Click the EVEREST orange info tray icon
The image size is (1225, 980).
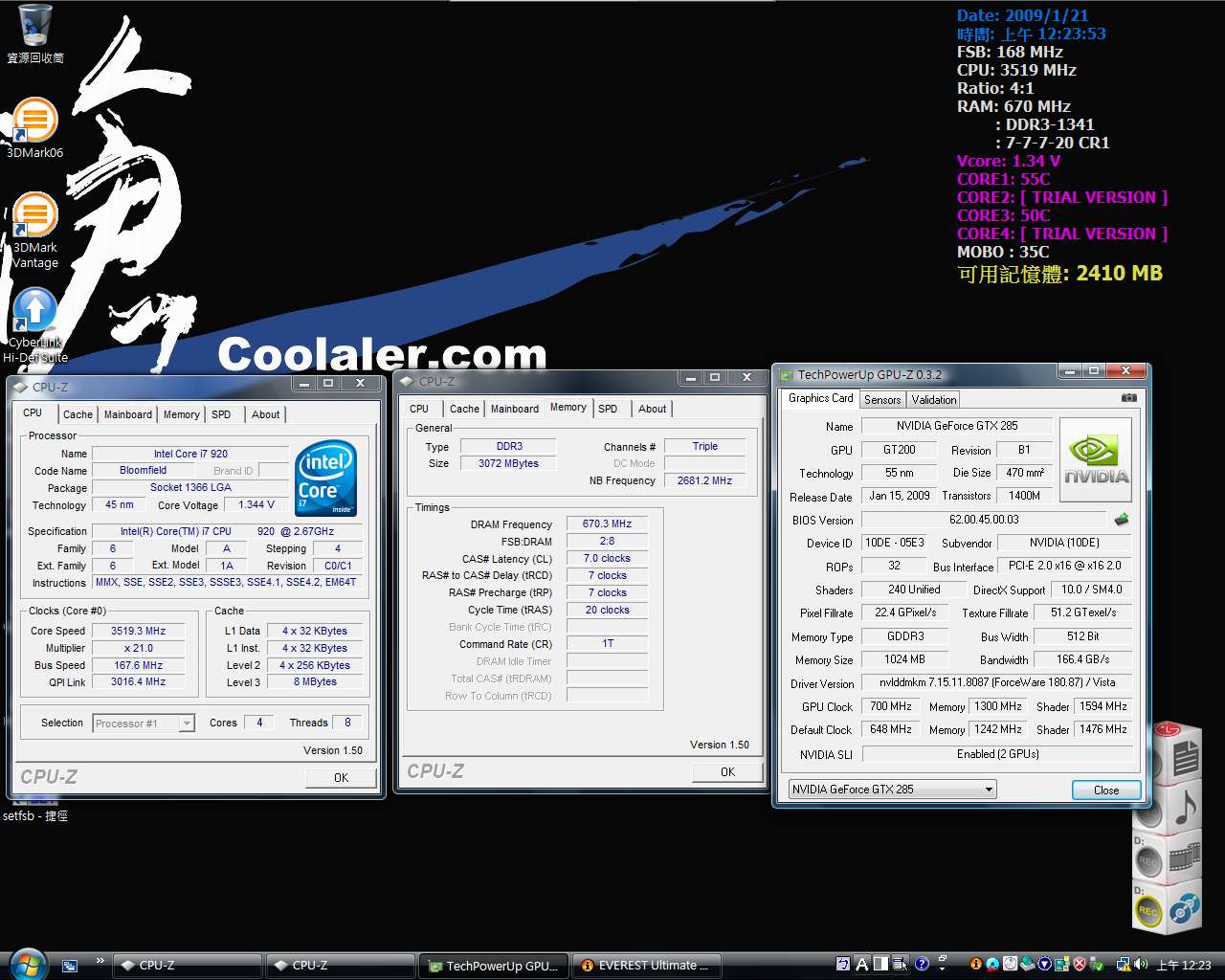pos(976,964)
